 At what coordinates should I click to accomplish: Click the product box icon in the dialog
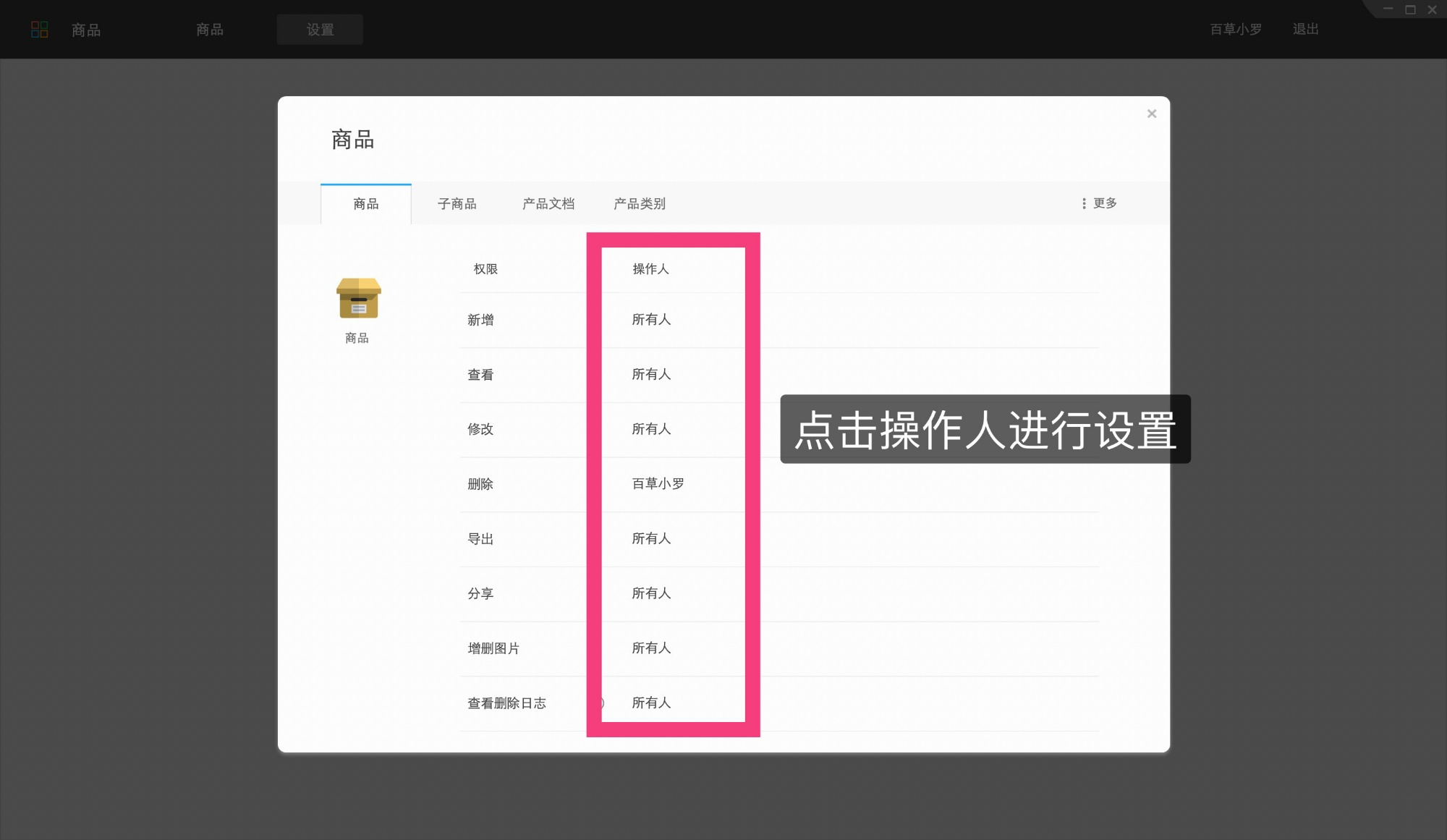click(357, 299)
